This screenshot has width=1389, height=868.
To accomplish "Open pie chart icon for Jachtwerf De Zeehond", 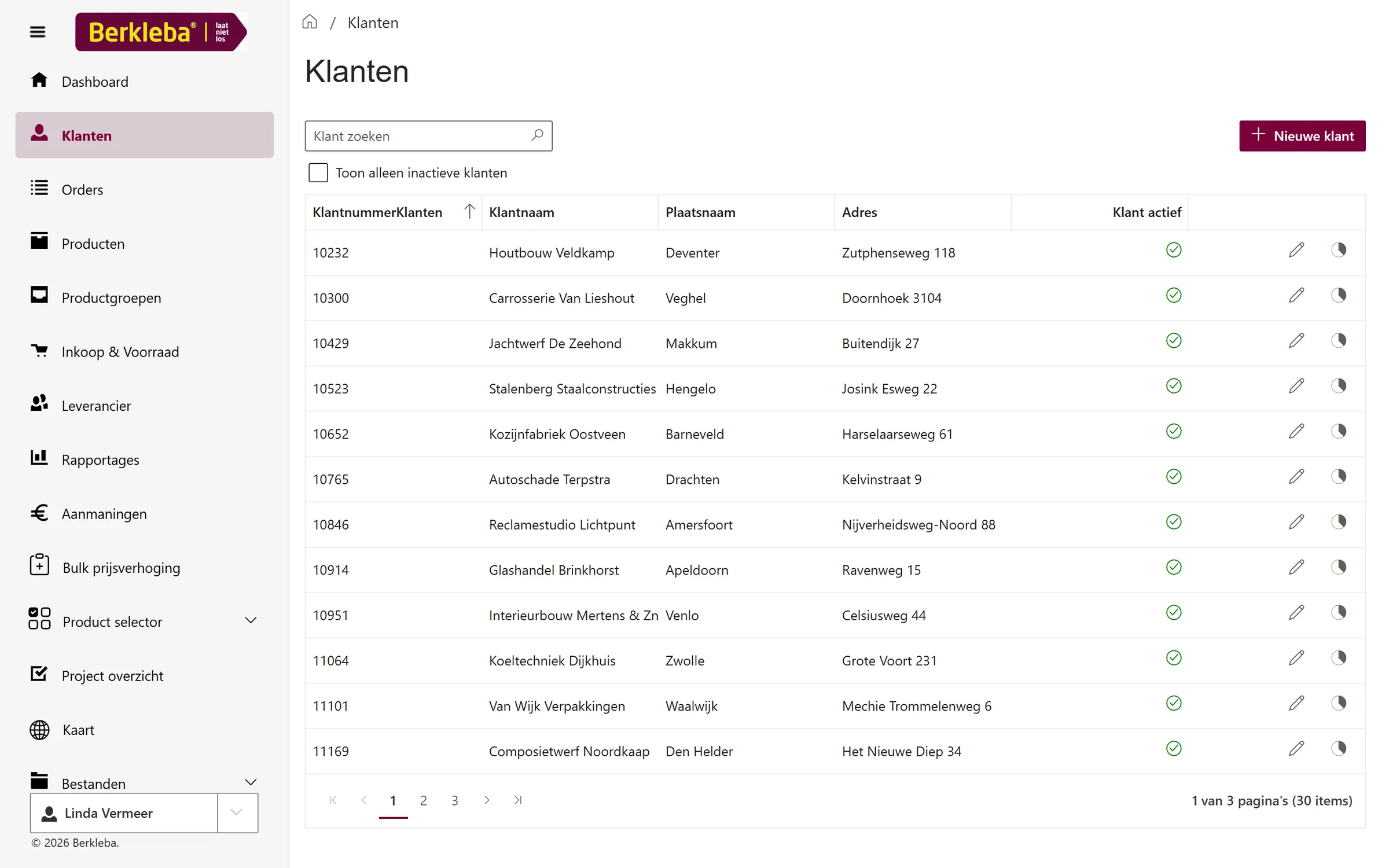I will pos(1339,340).
